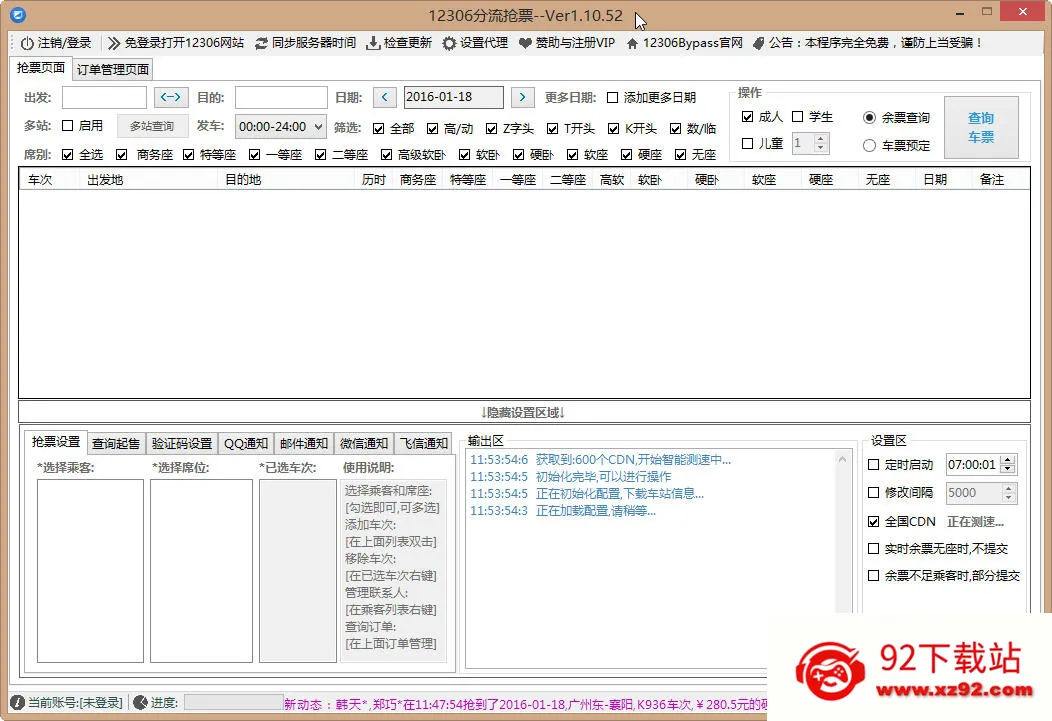Click the 目的 station input field
Screen dimensions: 1052x721
(x=281, y=97)
